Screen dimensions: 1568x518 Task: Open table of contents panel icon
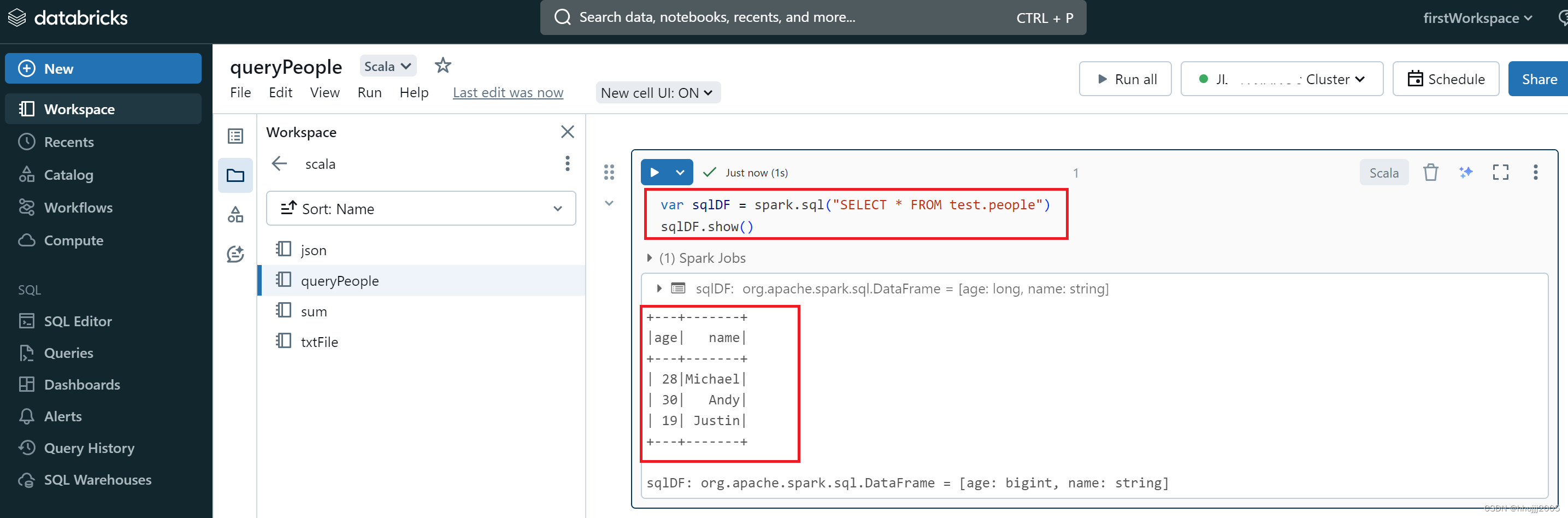(235, 136)
